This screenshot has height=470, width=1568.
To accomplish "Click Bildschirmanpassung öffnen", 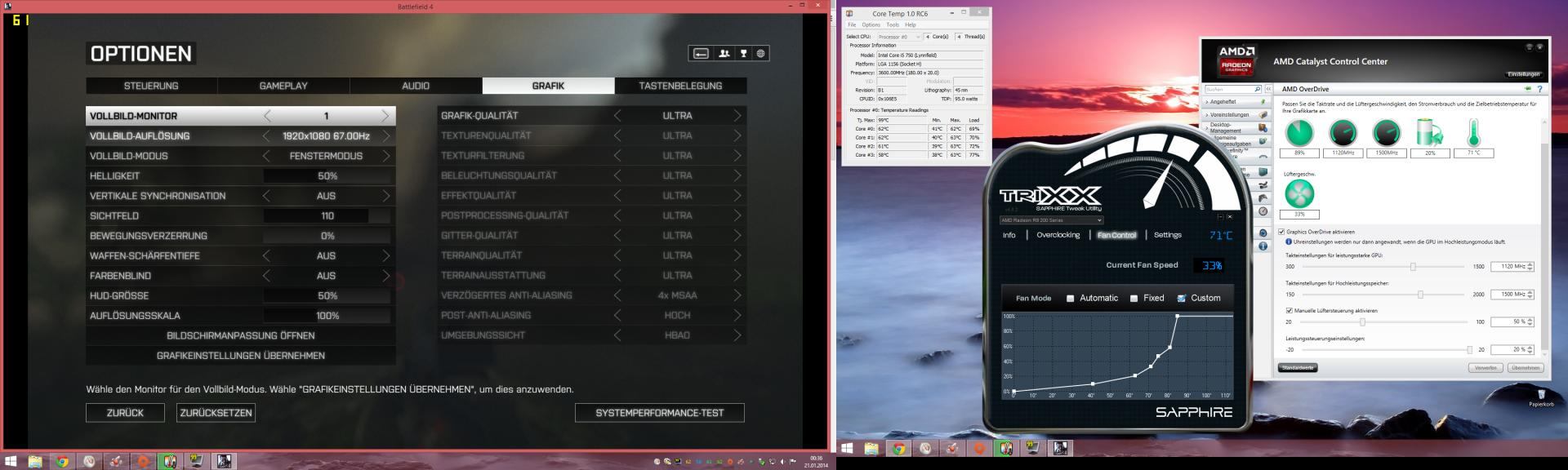I will tap(241, 336).
